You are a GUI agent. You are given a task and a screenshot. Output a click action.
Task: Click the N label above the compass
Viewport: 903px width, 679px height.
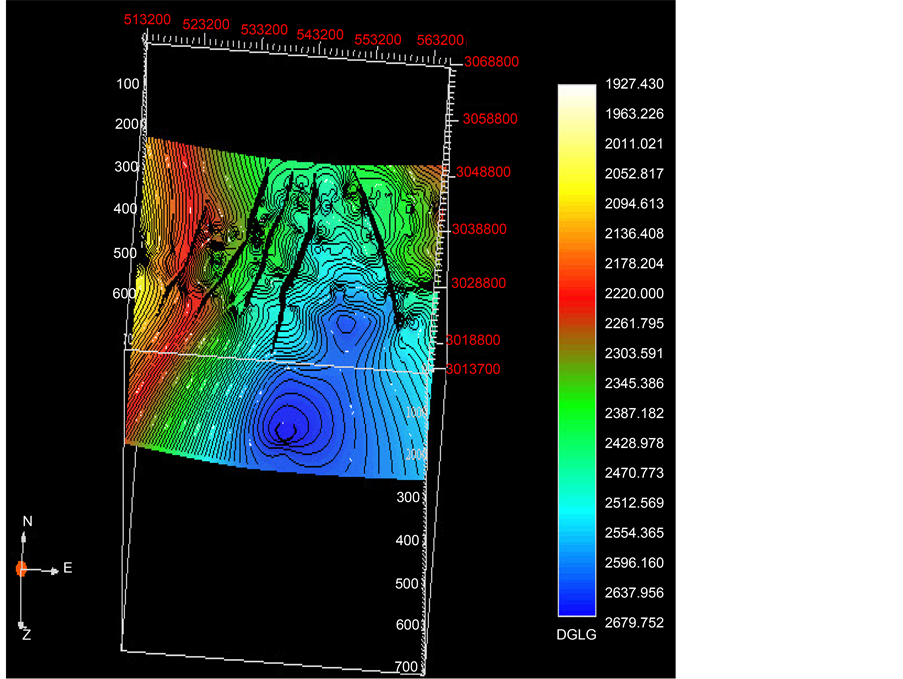[27, 522]
